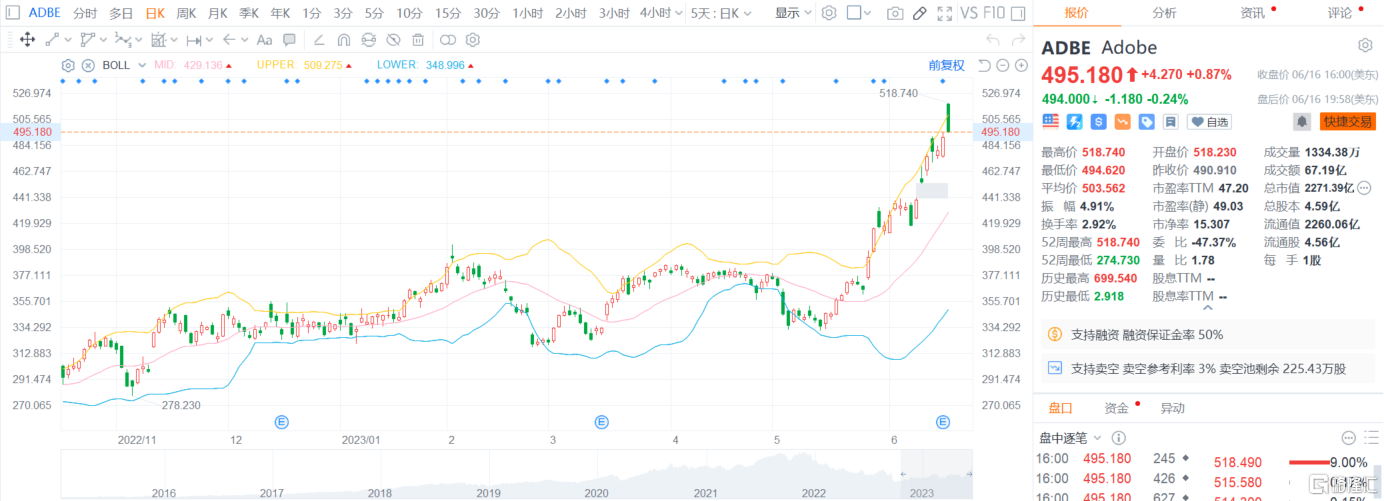Expand wave tool options arrow
This screenshot has width=1384, height=501.
pos(139,40)
